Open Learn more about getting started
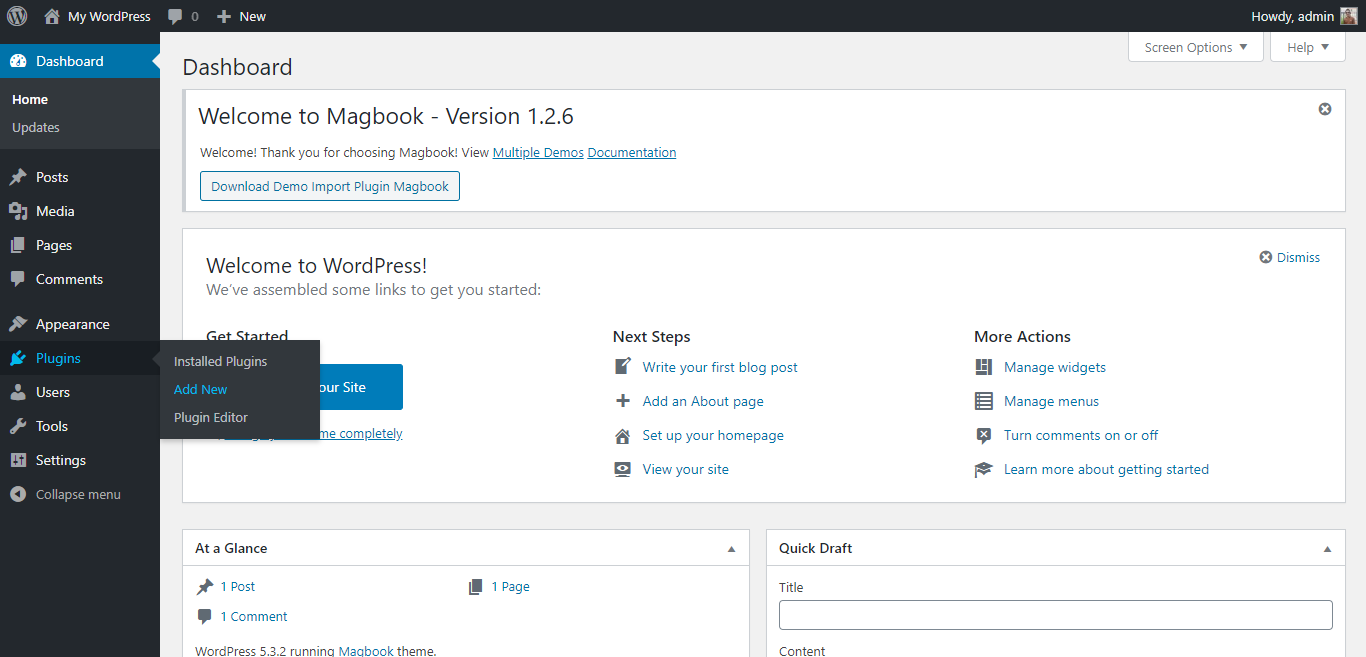Viewport: 1366px width, 657px height. [x=1106, y=469]
